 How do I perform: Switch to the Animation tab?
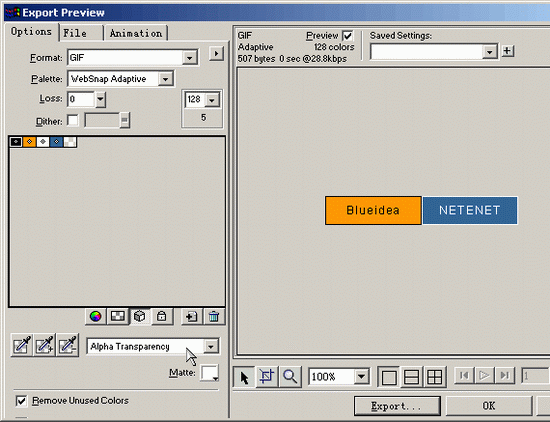136,33
